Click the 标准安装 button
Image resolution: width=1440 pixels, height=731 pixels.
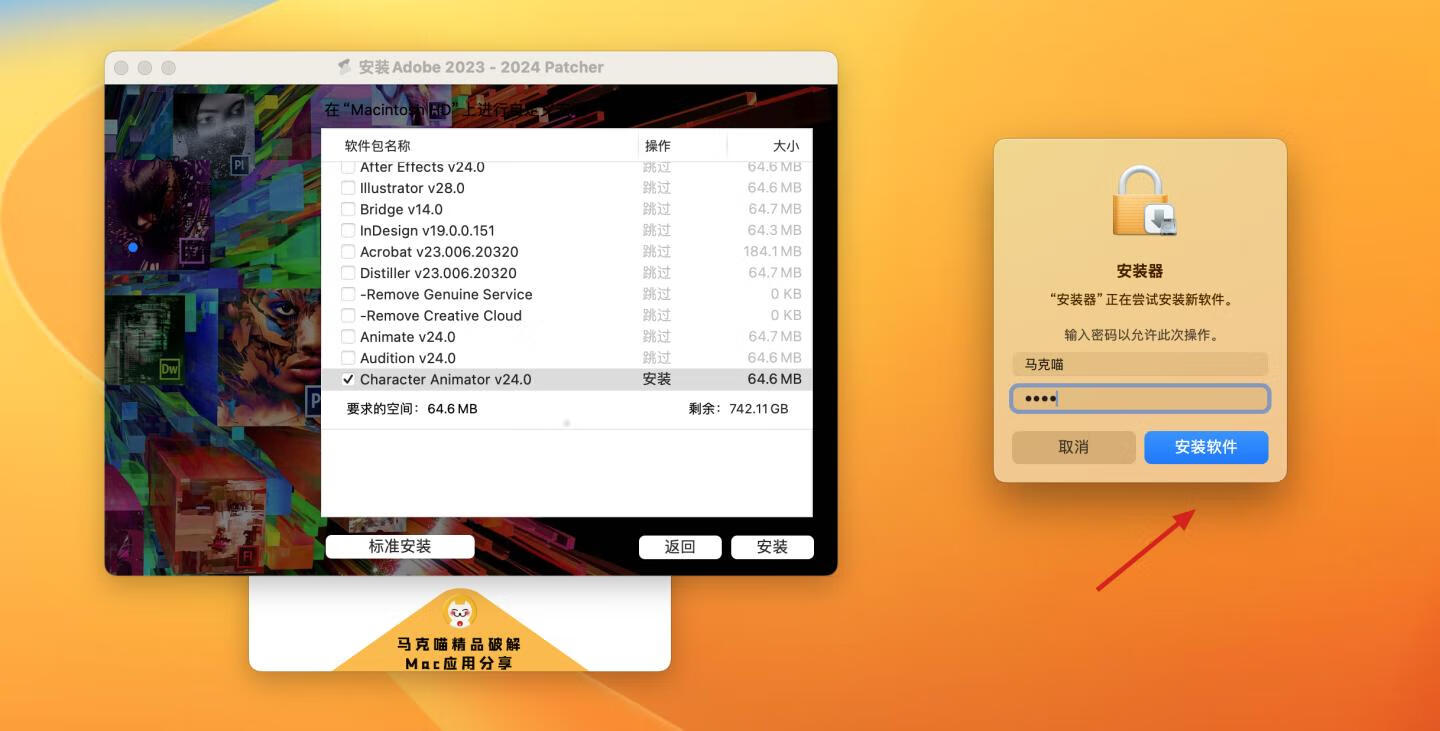pos(400,546)
